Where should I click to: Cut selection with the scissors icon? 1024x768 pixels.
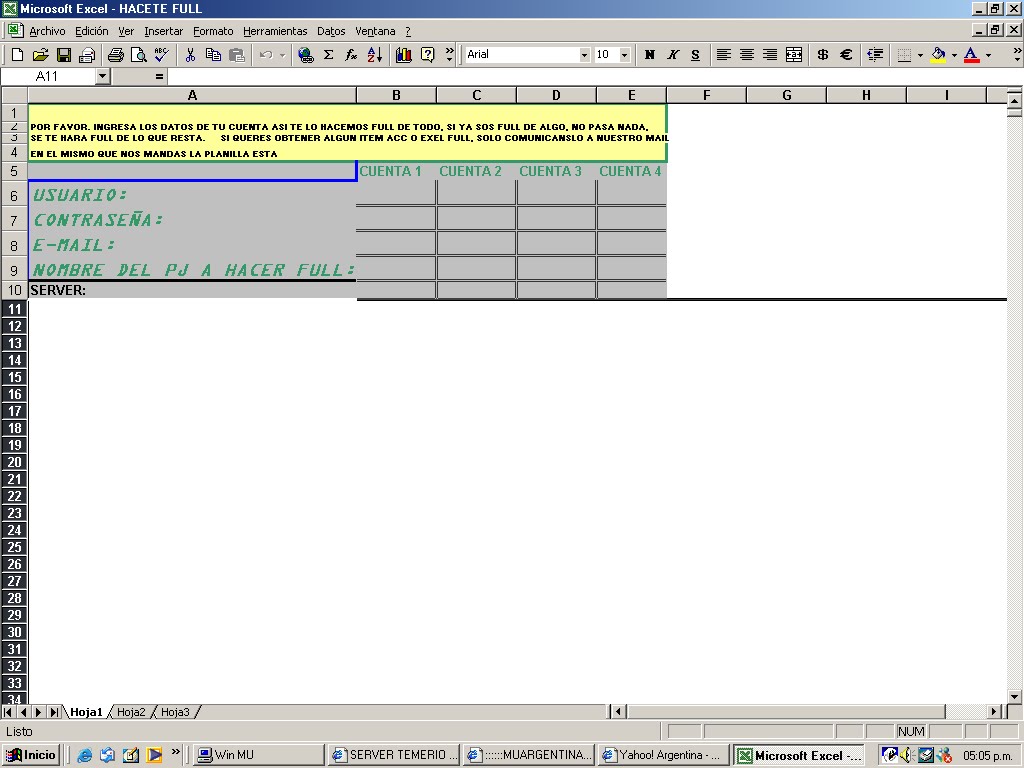tap(190, 55)
